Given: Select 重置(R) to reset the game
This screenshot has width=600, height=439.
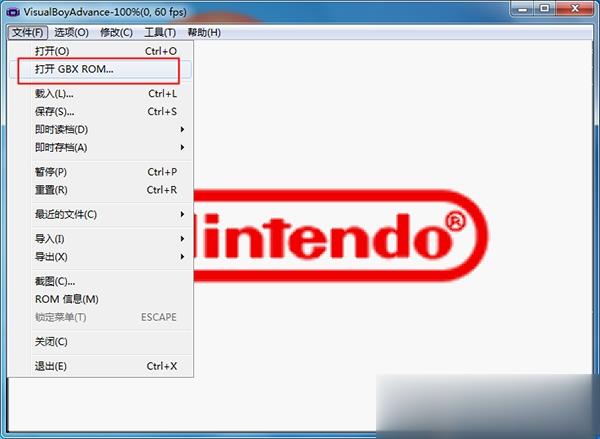Looking at the screenshot, I should (x=100, y=190).
